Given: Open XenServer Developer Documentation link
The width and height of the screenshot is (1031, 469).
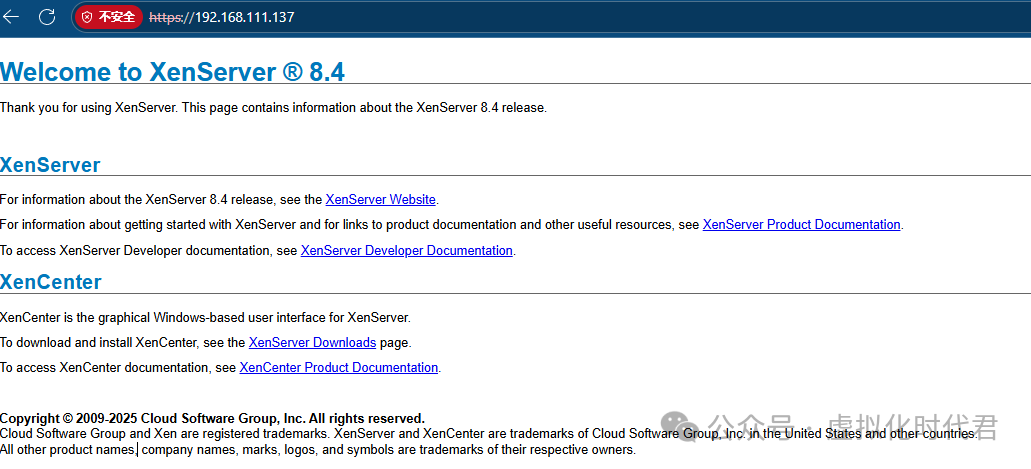Looking at the screenshot, I should coord(406,251).
